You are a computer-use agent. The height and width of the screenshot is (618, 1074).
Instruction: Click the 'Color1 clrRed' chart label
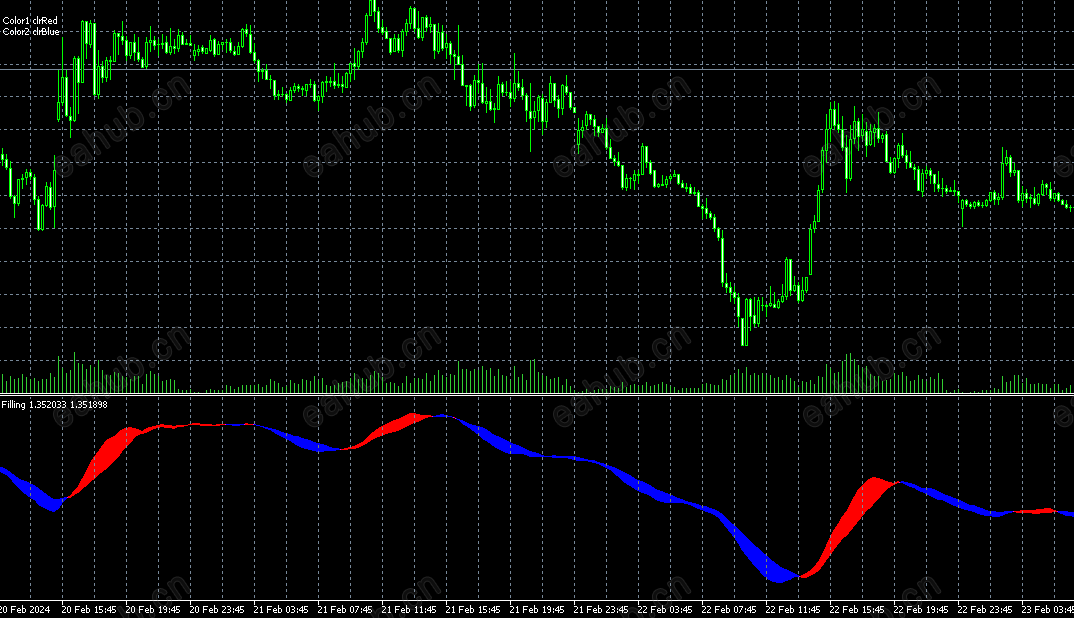tap(30, 21)
